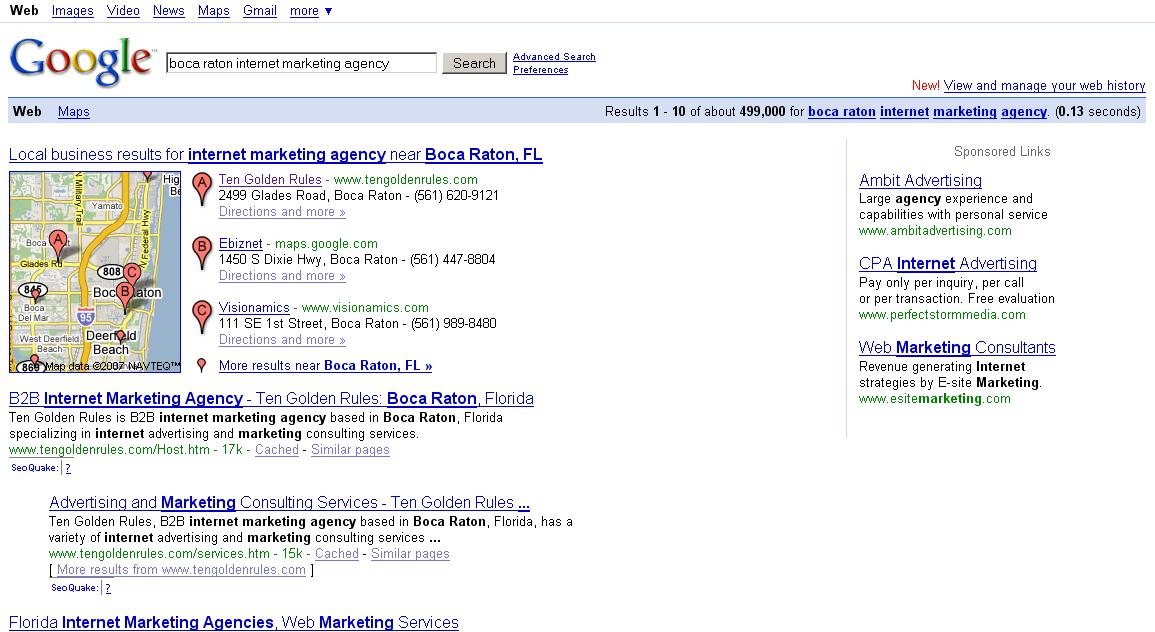Click the 'marketing' keyword link in results bar
The width and height of the screenshot is (1155, 632).
pyautogui.click(x=965, y=111)
